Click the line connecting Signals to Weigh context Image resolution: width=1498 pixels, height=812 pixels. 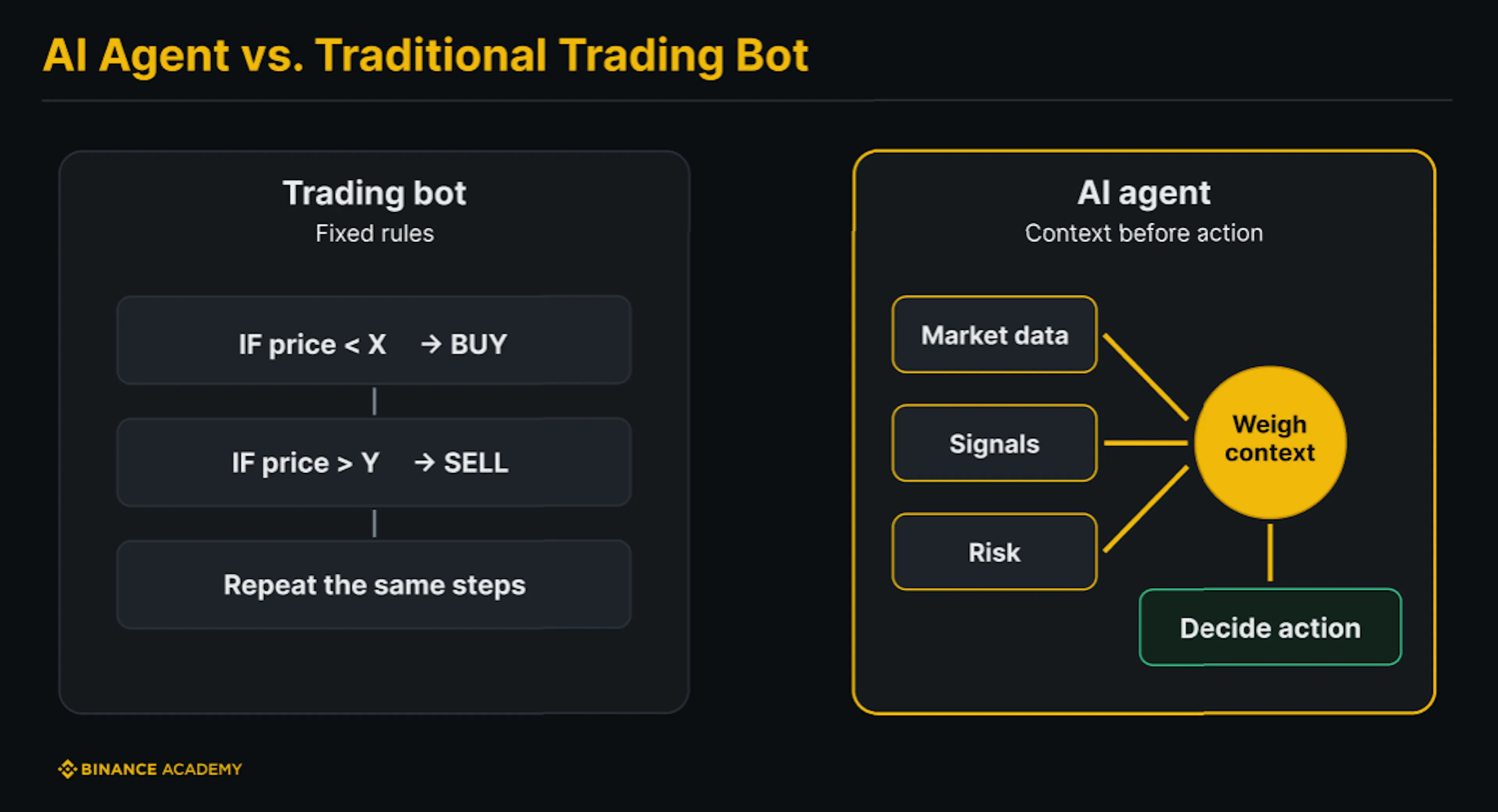pos(1146,443)
